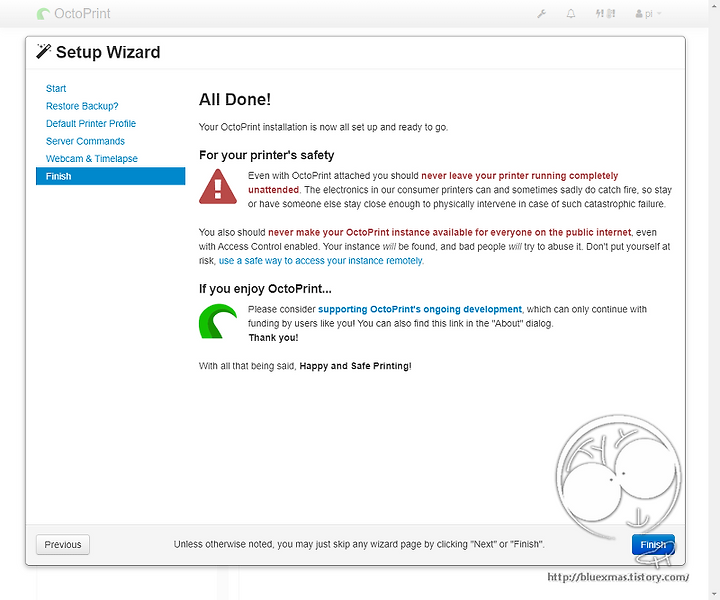
Task: Click the "All Done!" heading
Action: pos(235,99)
